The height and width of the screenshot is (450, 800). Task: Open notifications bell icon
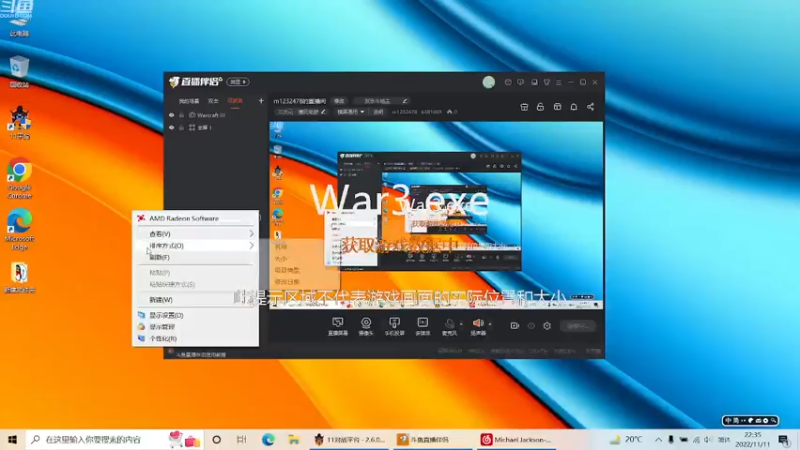pos(573,107)
